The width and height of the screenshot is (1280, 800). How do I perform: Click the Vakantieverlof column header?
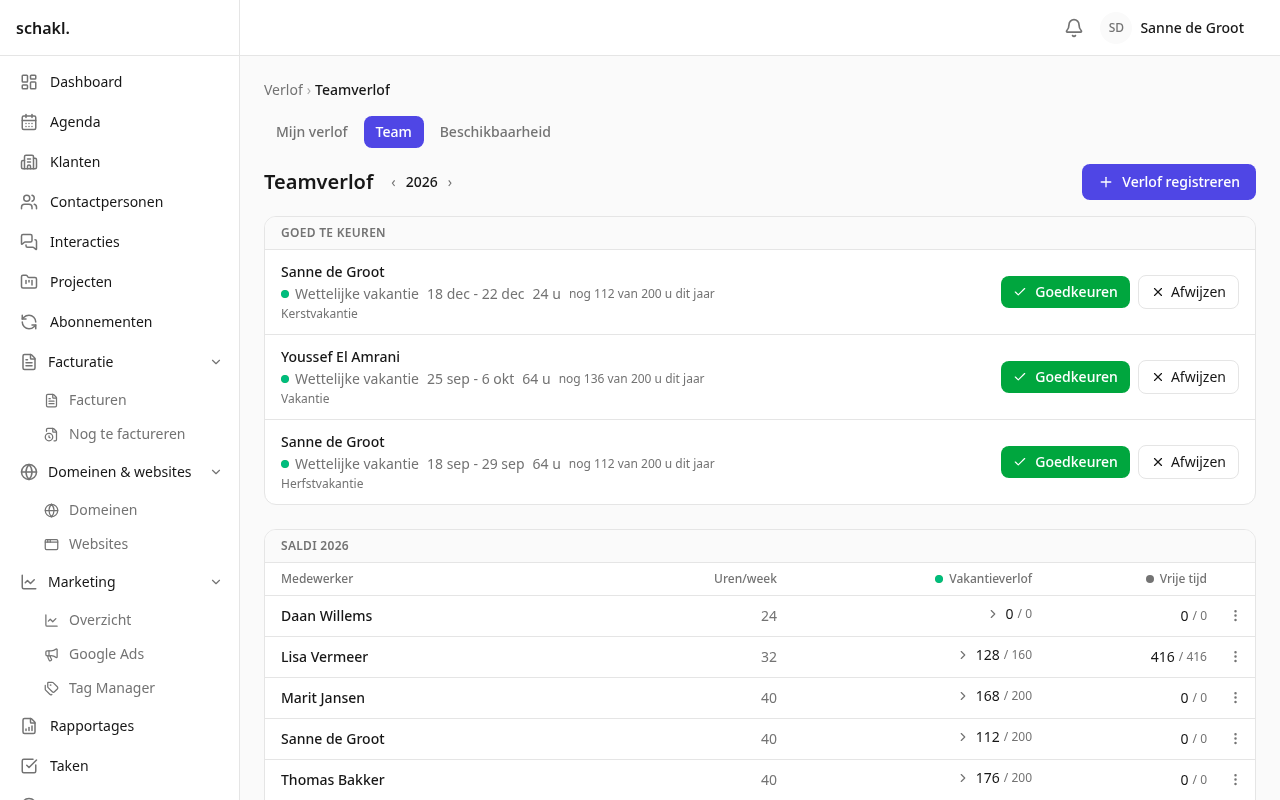coord(983,579)
